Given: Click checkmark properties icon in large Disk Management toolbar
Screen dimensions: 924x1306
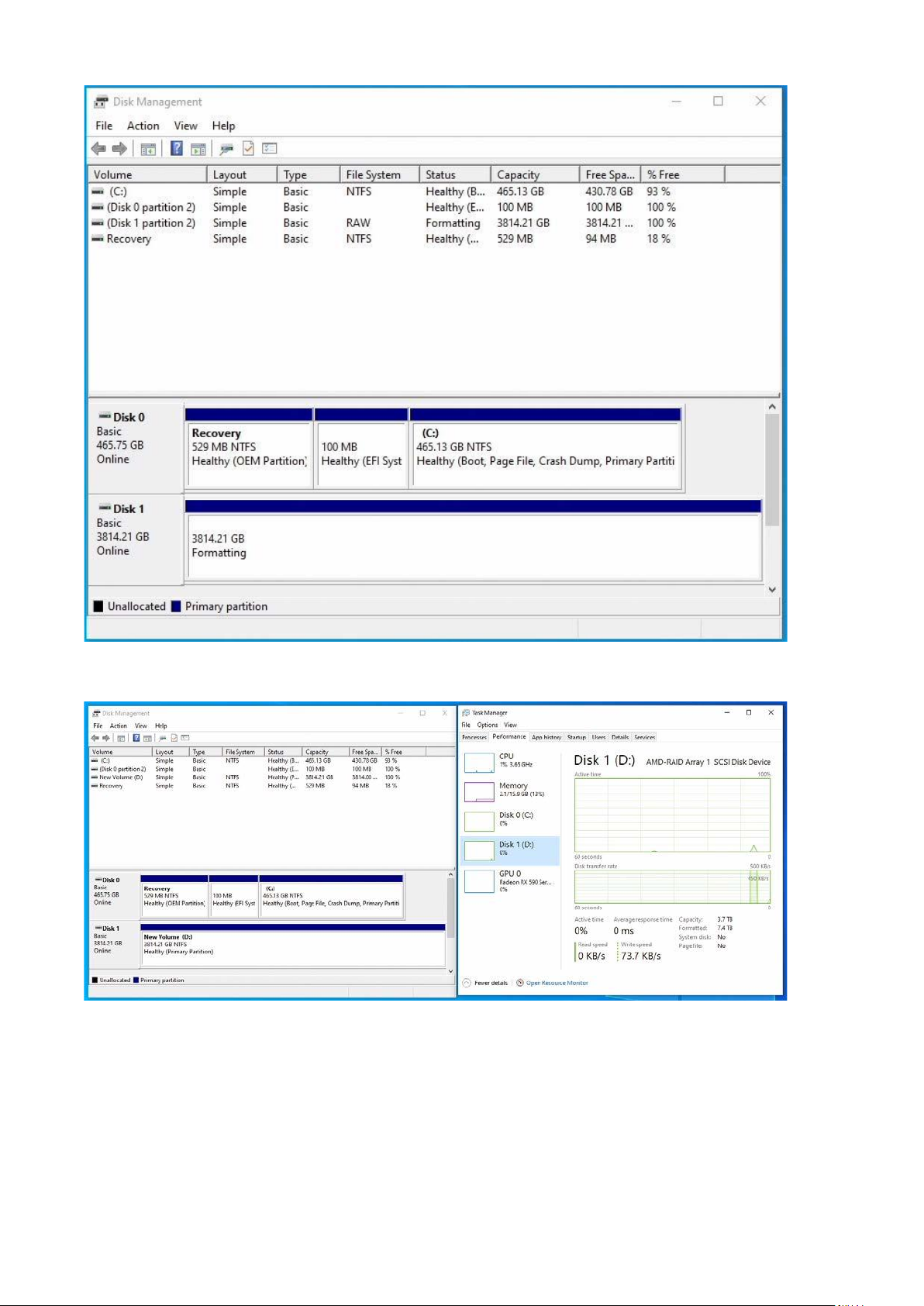Looking at the screenshot, I should [248, 148].
